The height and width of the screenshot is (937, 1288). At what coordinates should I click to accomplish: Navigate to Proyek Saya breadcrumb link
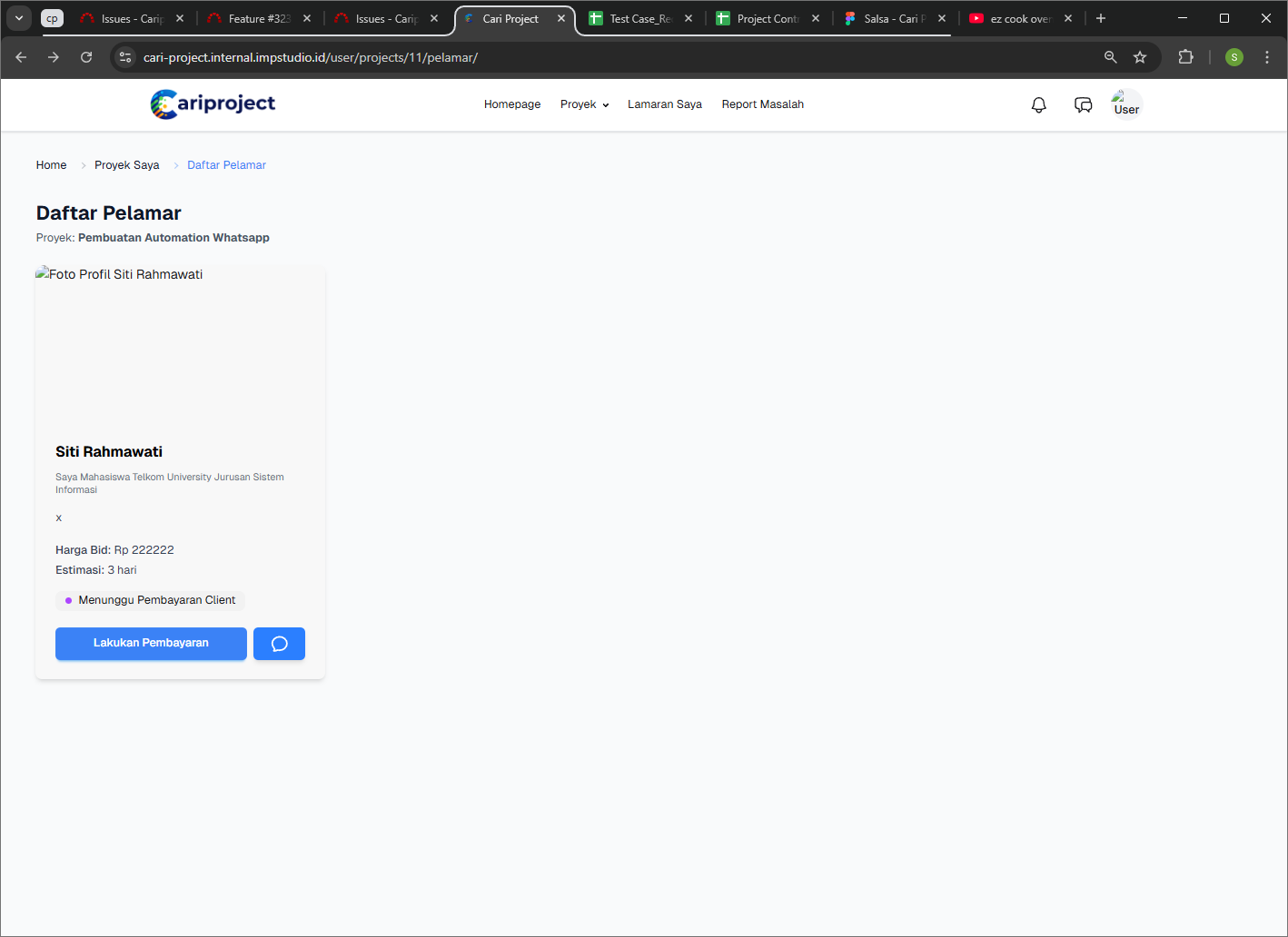click(126, 165)
